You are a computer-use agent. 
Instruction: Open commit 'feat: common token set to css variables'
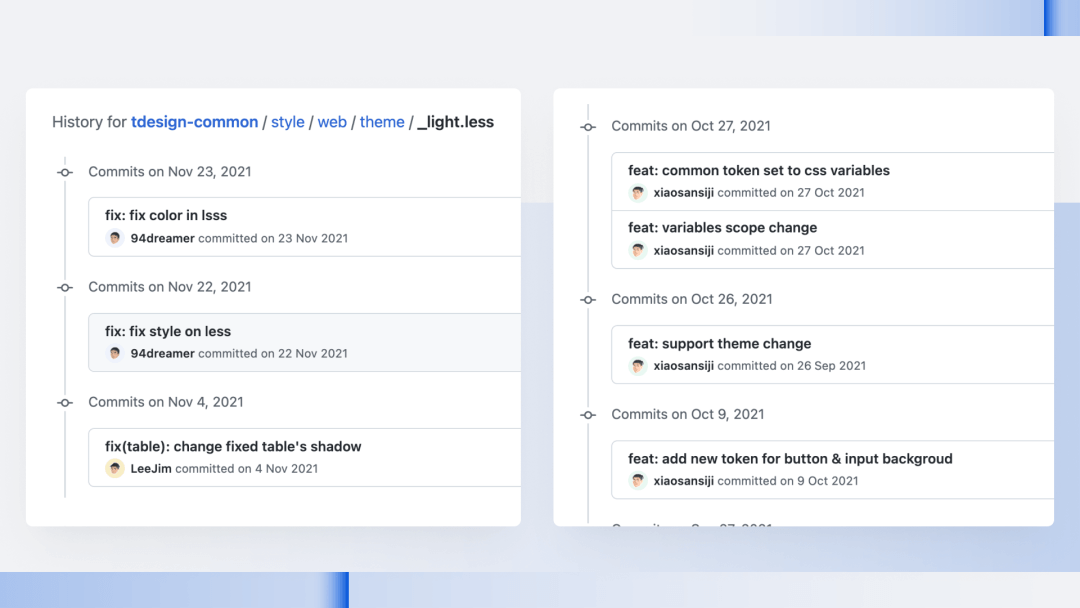758,170
